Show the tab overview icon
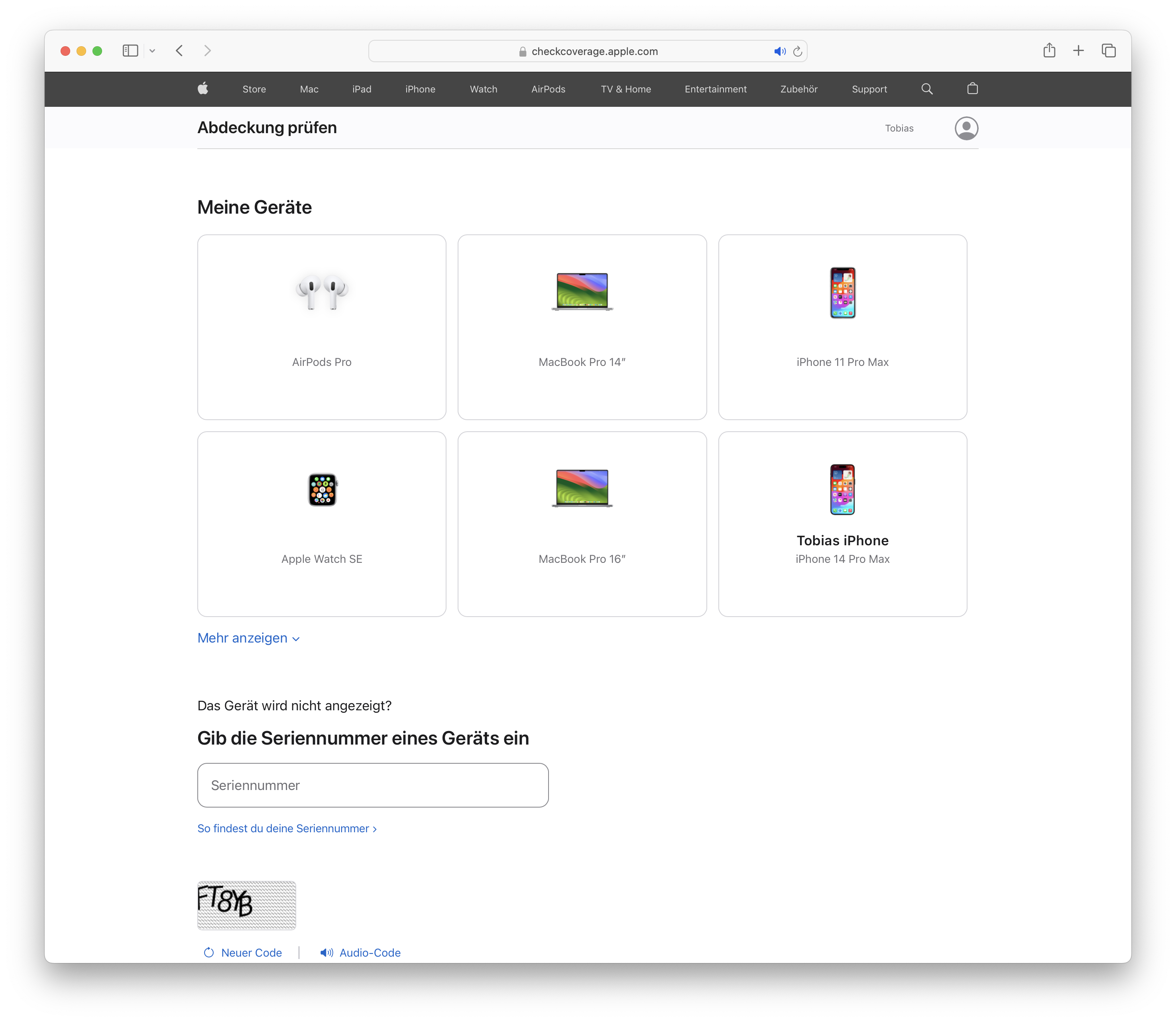Screen dimensions: 1176x1022 tap(1108, 51)
